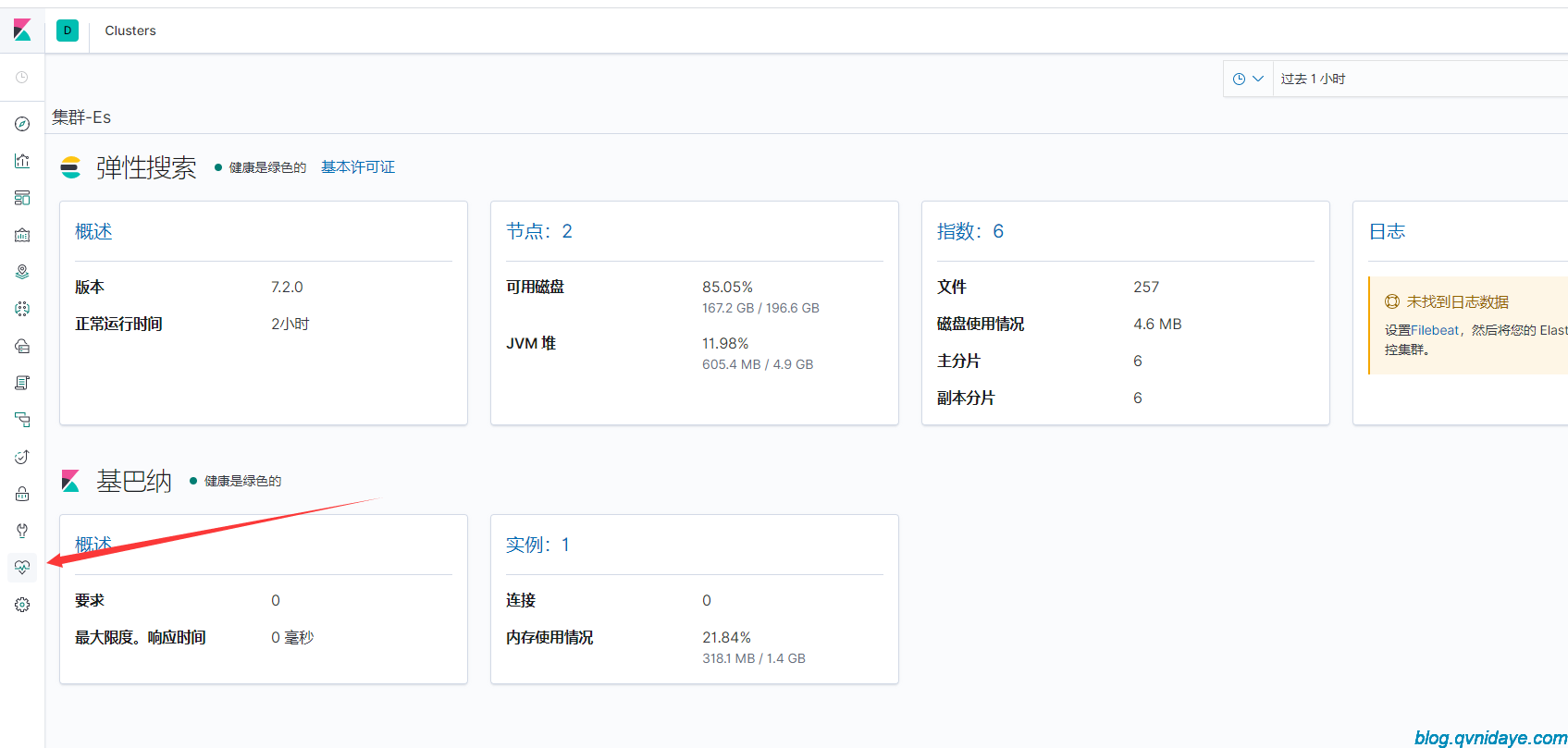
Task: Click documents count 257
Action: point(1146,287)
